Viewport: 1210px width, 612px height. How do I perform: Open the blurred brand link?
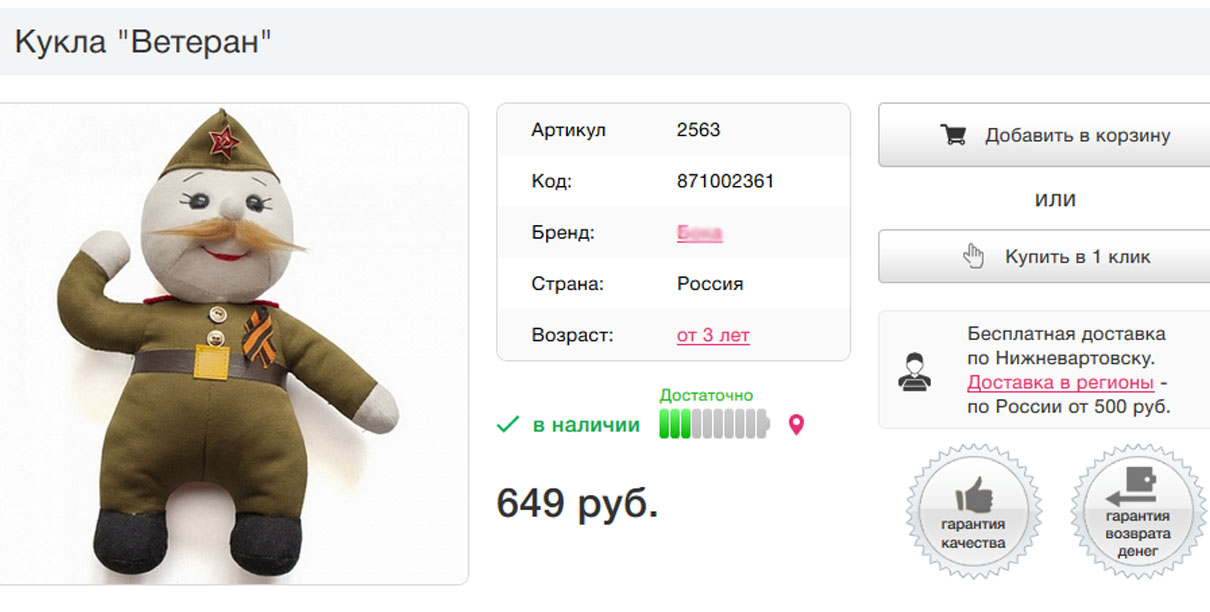point(700,233)
